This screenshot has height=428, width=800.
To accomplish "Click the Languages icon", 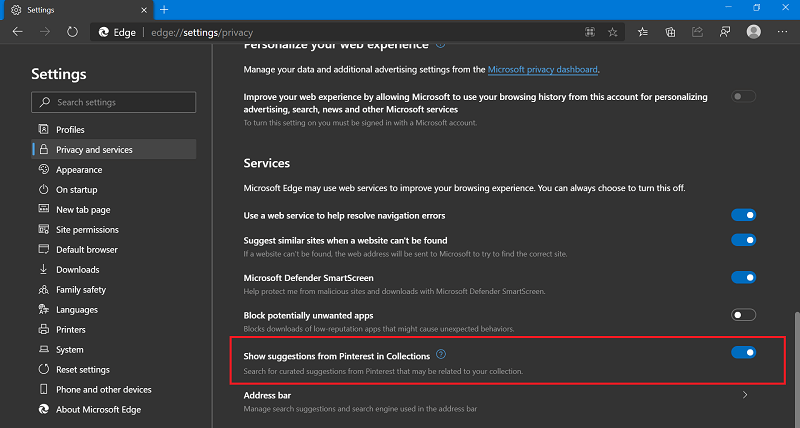I will (x=44, y=309).
